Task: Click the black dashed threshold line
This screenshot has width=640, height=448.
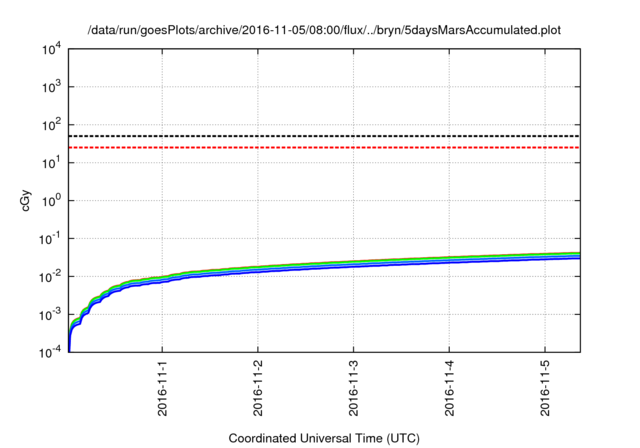Action: pyautogui.click(x=324, y=136)
